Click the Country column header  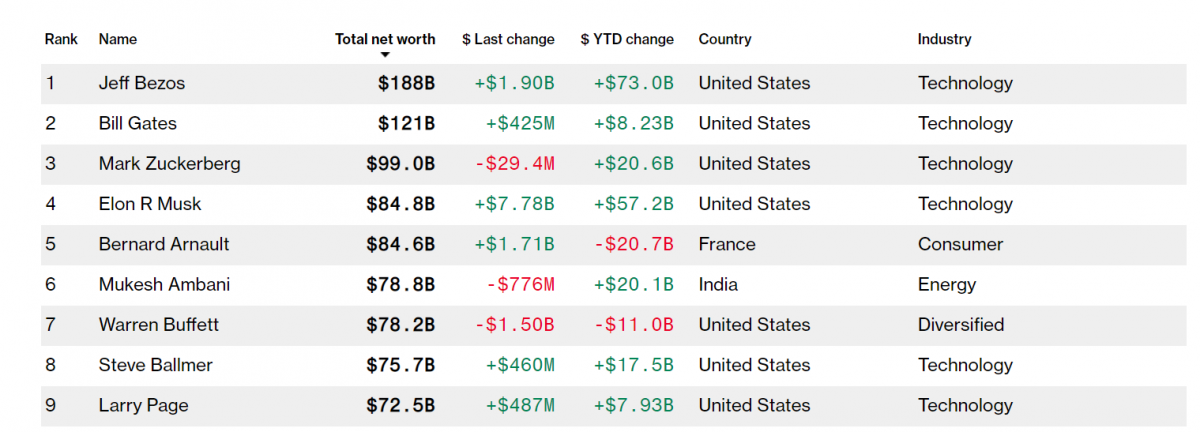tap(725, 39)
